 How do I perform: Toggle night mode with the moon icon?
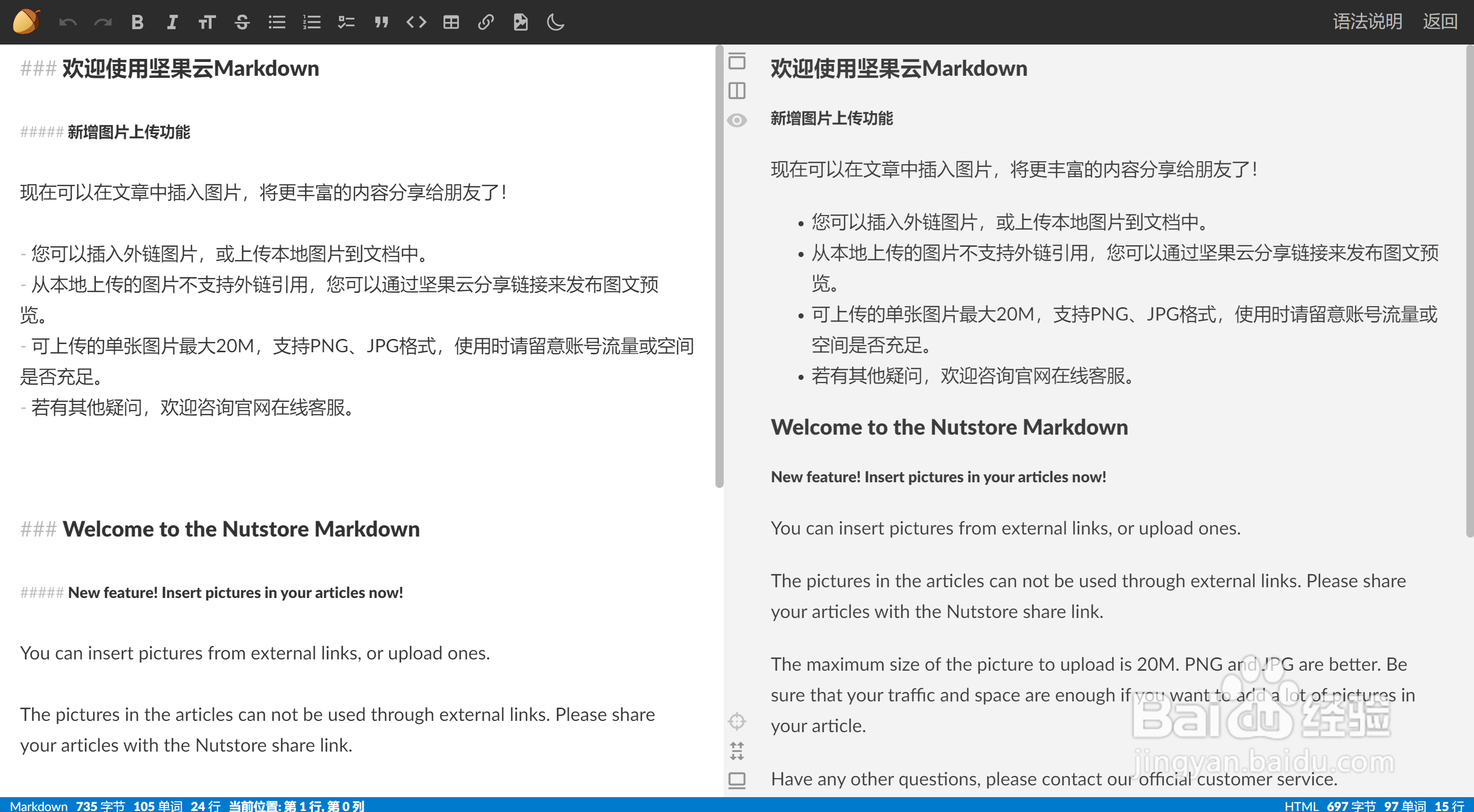pyautogui.click(x=555, y=23)
